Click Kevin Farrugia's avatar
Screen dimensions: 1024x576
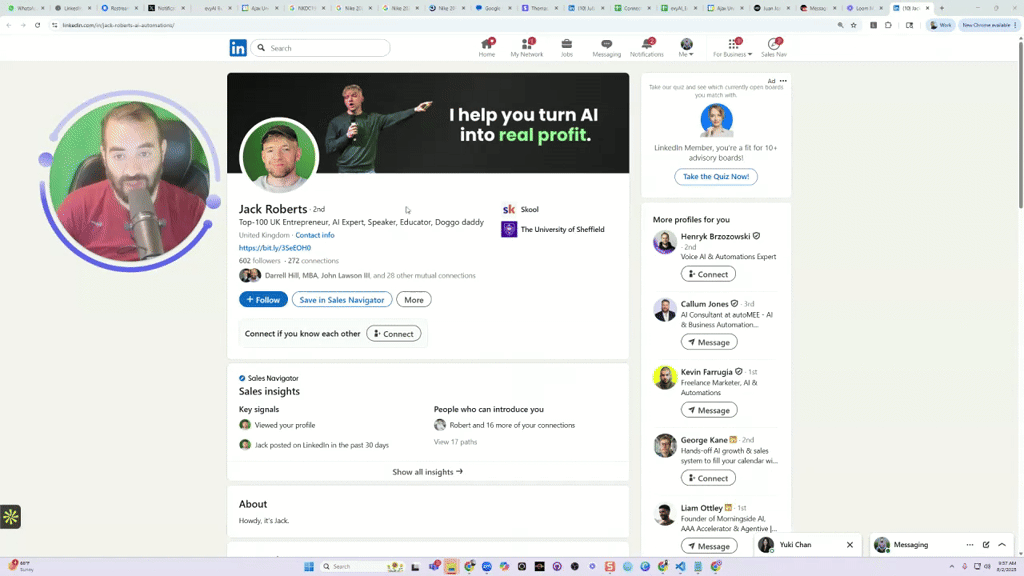click(x=665, y=377)
